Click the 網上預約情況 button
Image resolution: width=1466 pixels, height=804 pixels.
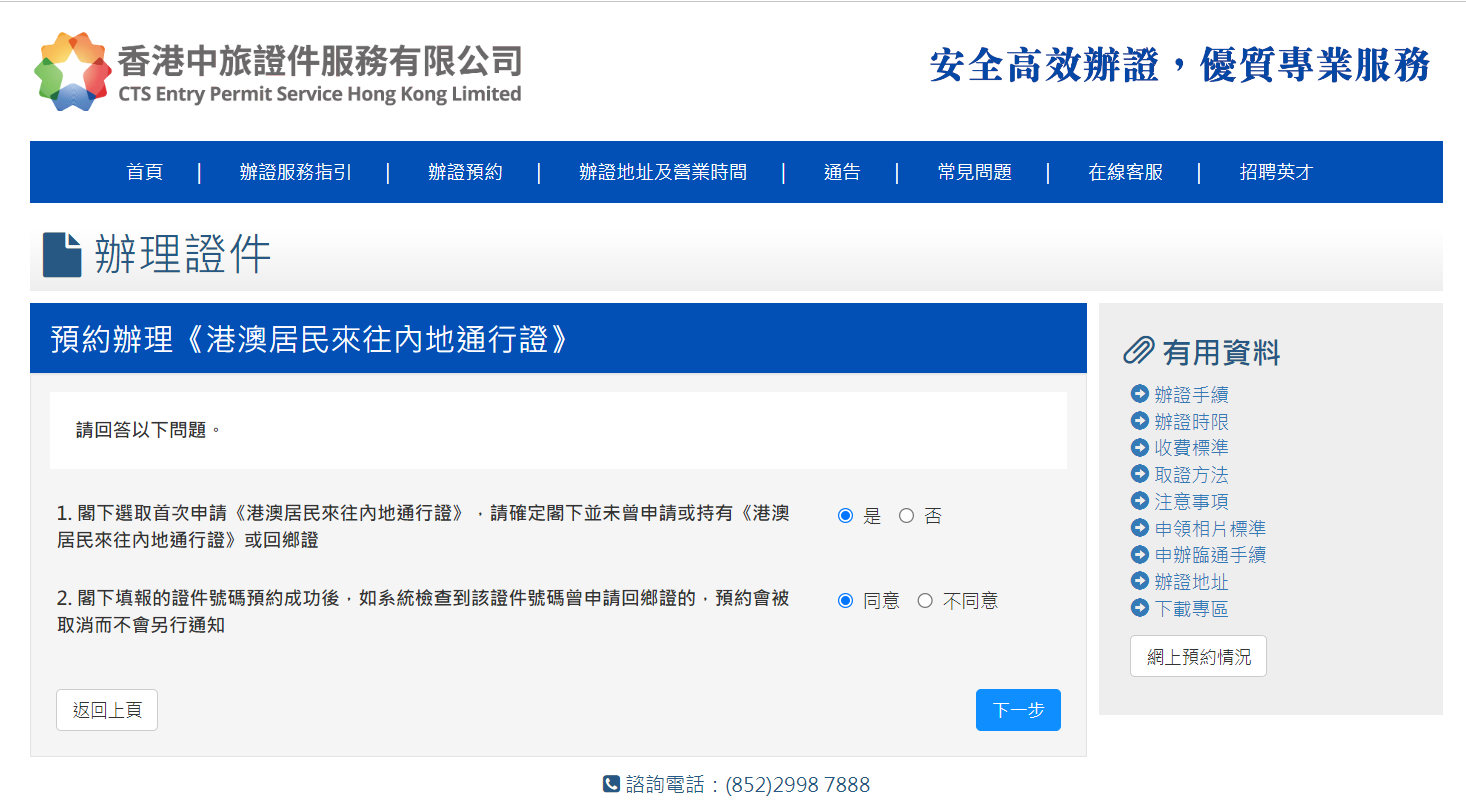point(1198,657)
